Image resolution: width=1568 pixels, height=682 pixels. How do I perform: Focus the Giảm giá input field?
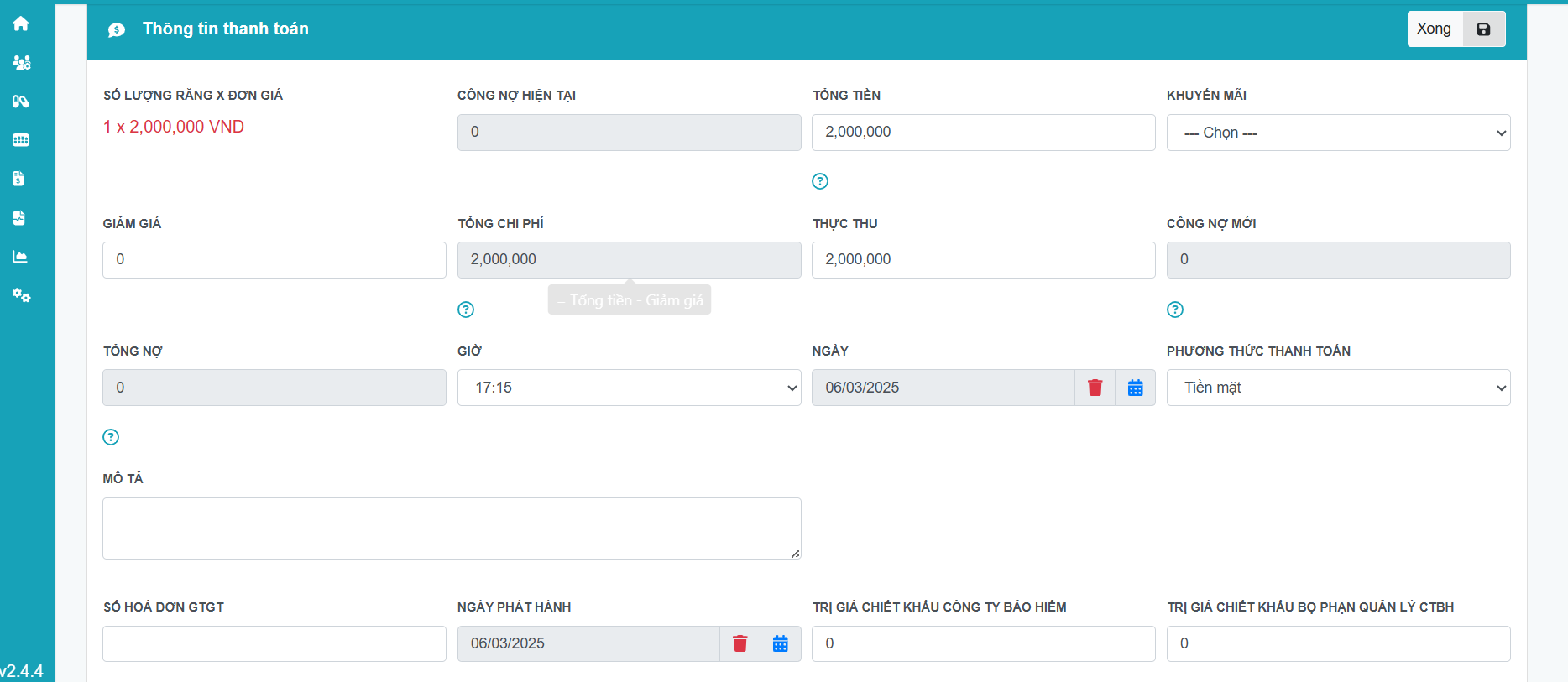[x=274, y=260]
